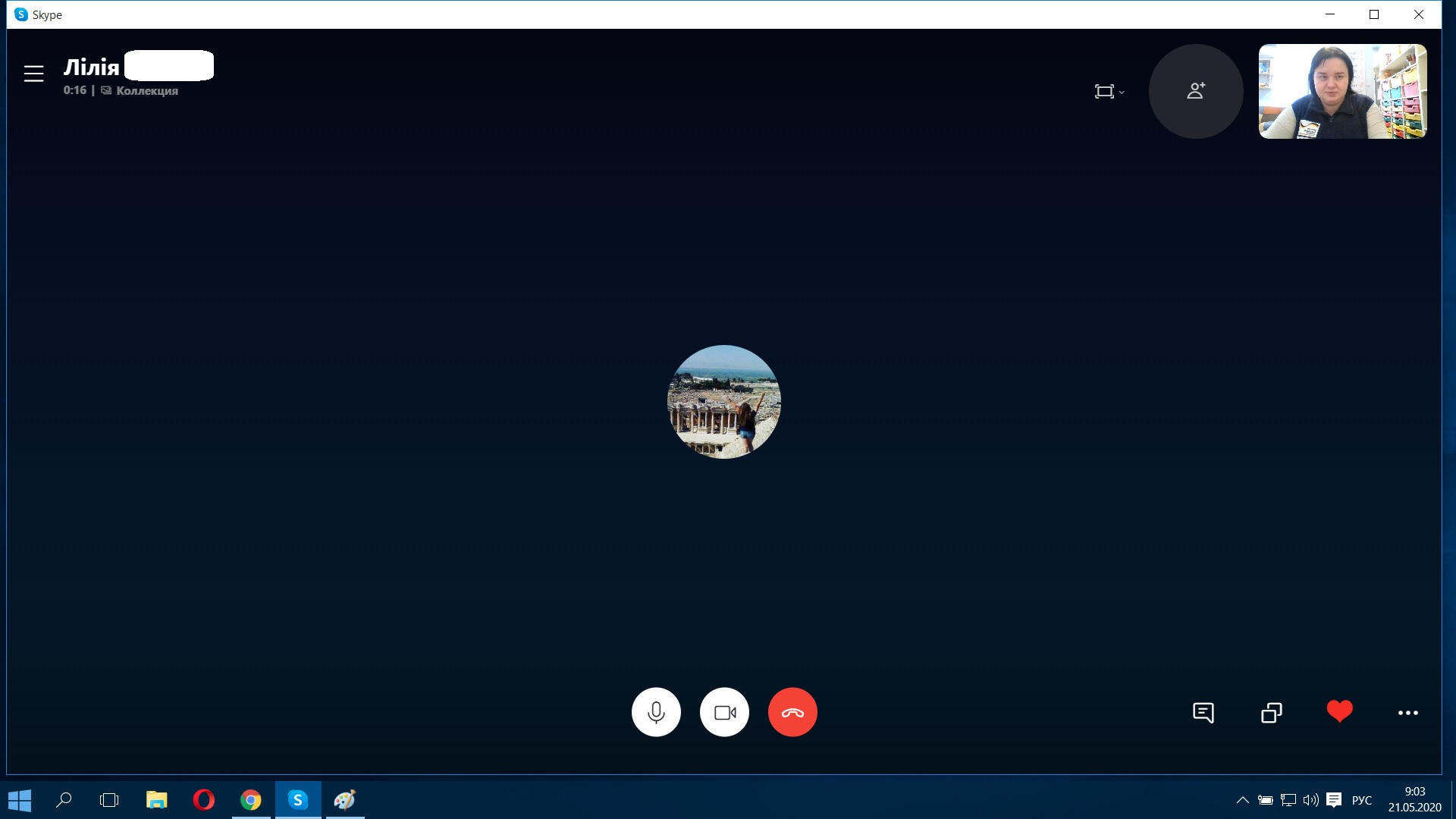Image resolution: width=1456 pixels, height=819 pixels.
Task: Turn on the video camera
Action: click(724, 712)
